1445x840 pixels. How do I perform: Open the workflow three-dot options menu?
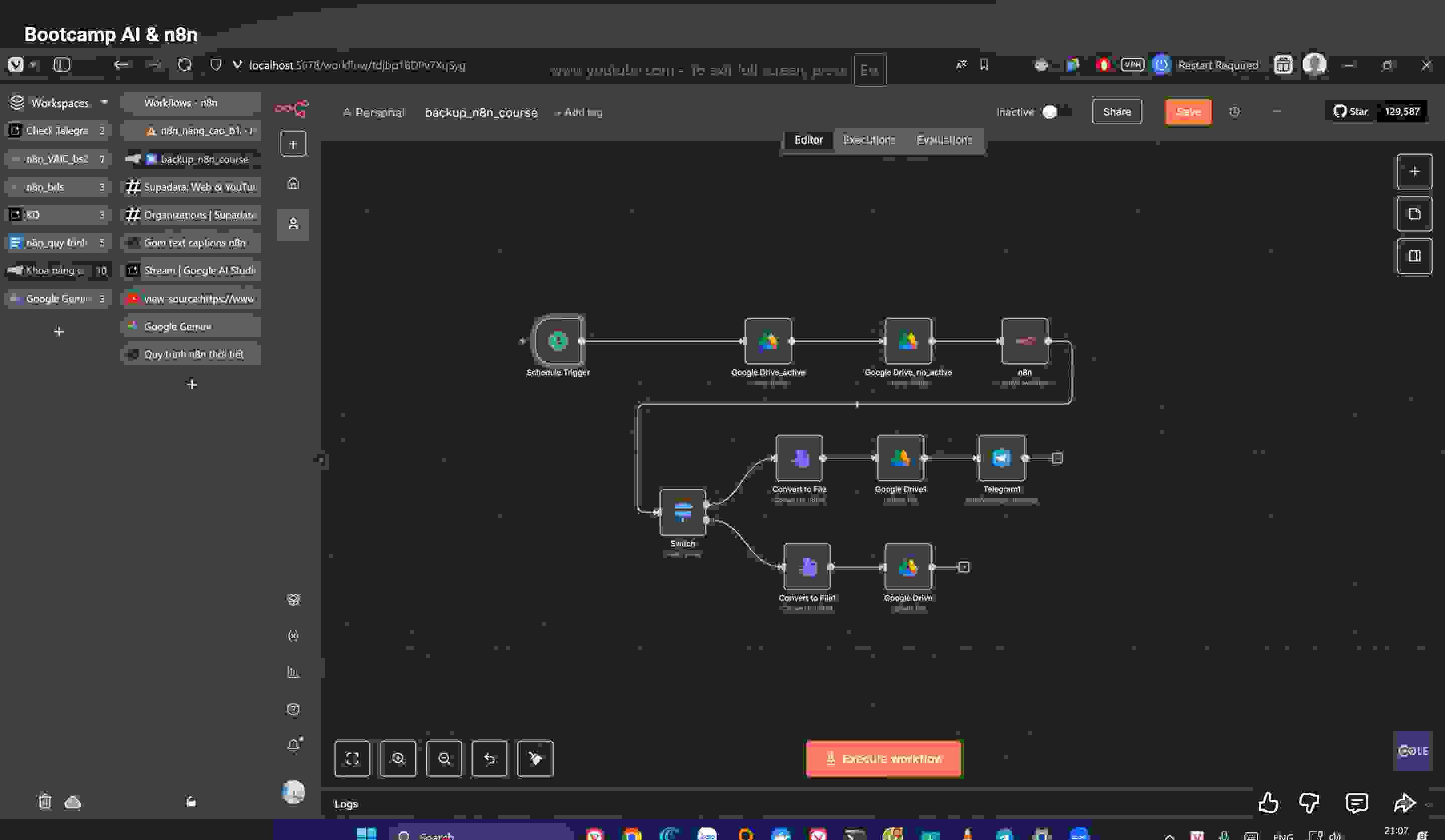pyautogui.click(x=1276, y=112)
